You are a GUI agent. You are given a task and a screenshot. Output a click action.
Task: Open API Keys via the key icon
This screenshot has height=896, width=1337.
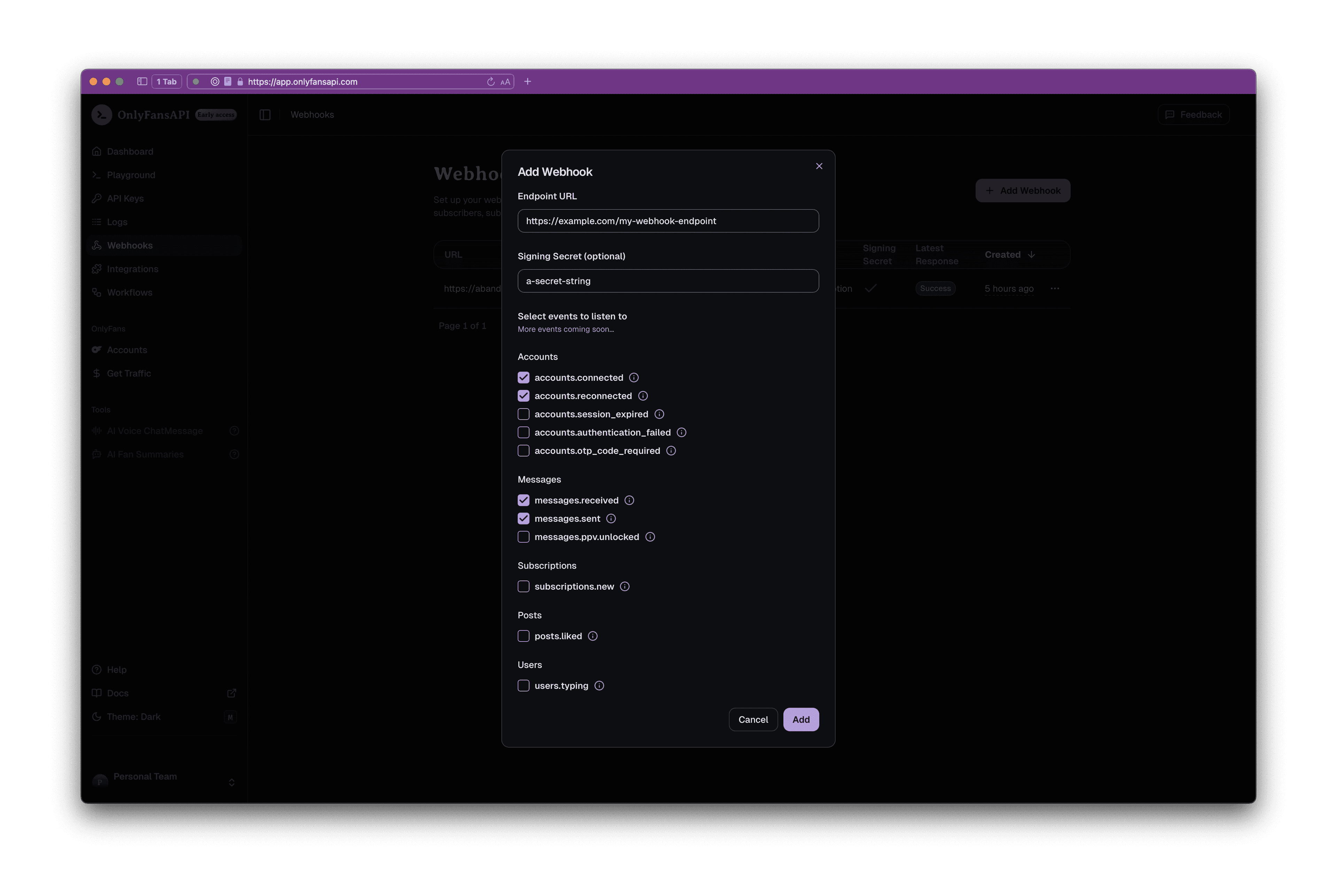[x=97, y=198]
